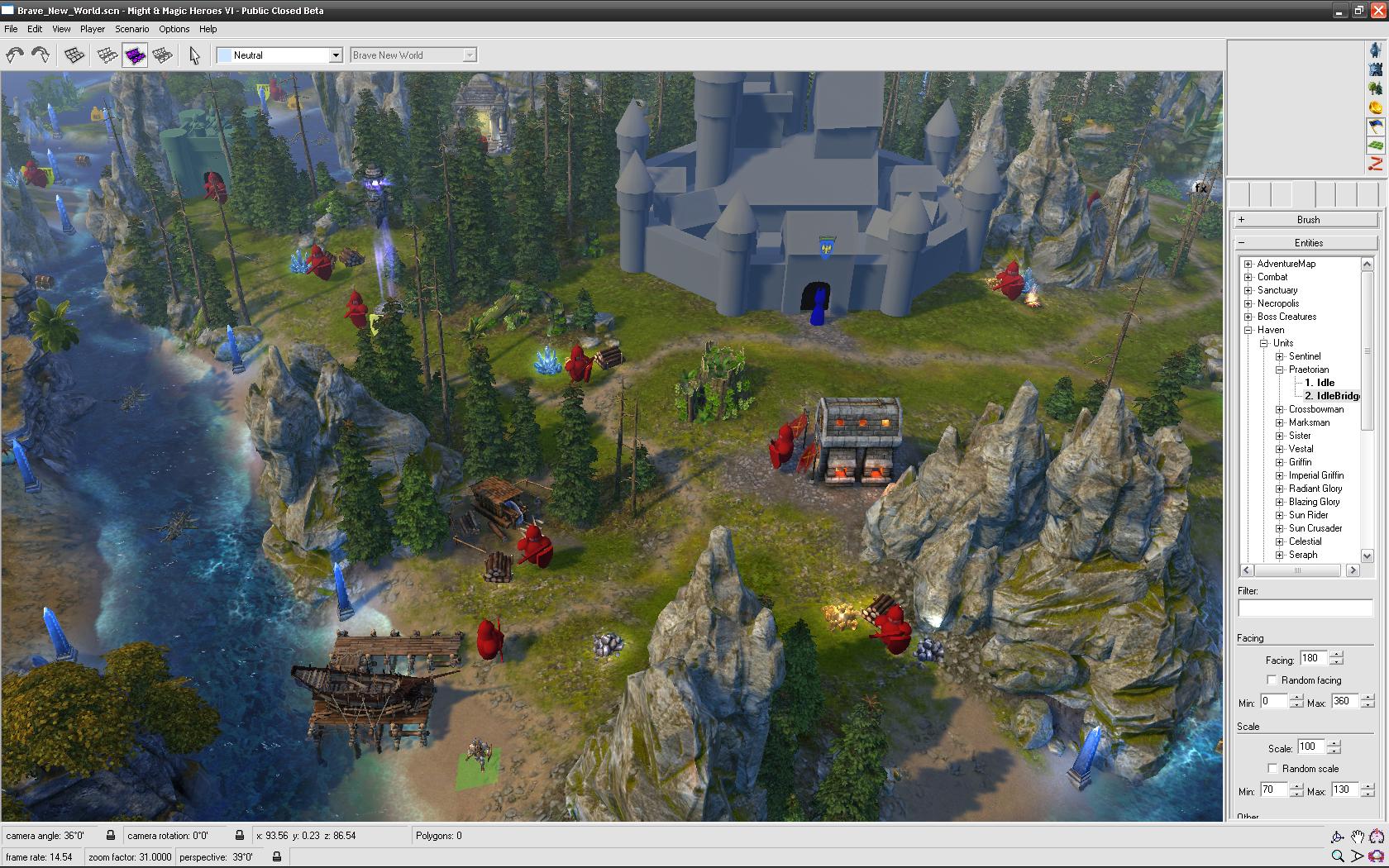
Task: Expand the Necropolis tree node
Action: pyautogui.click(x=1248, y=303)
